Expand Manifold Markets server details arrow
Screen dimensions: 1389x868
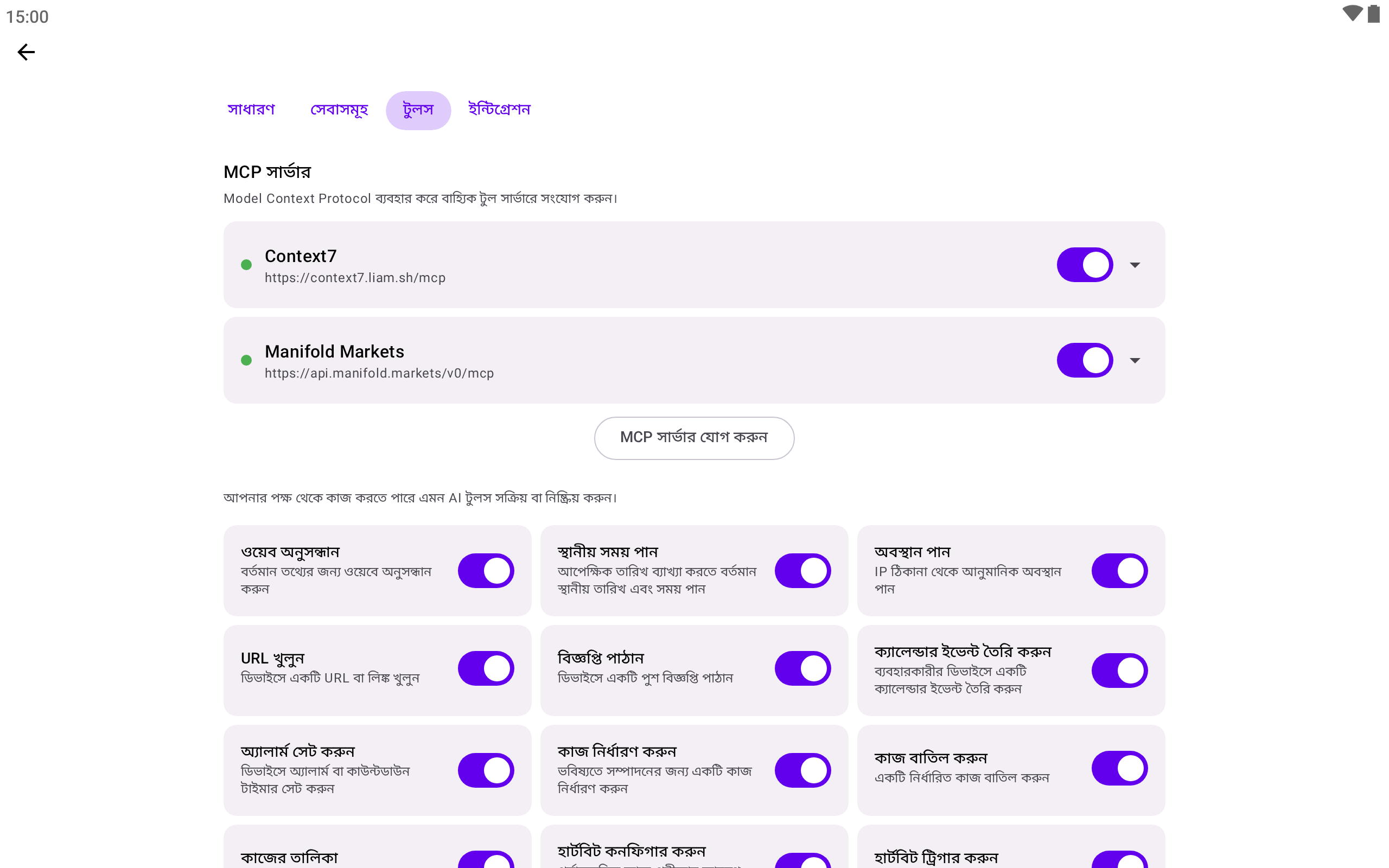pyautogui.click(x=1135, y=360)
